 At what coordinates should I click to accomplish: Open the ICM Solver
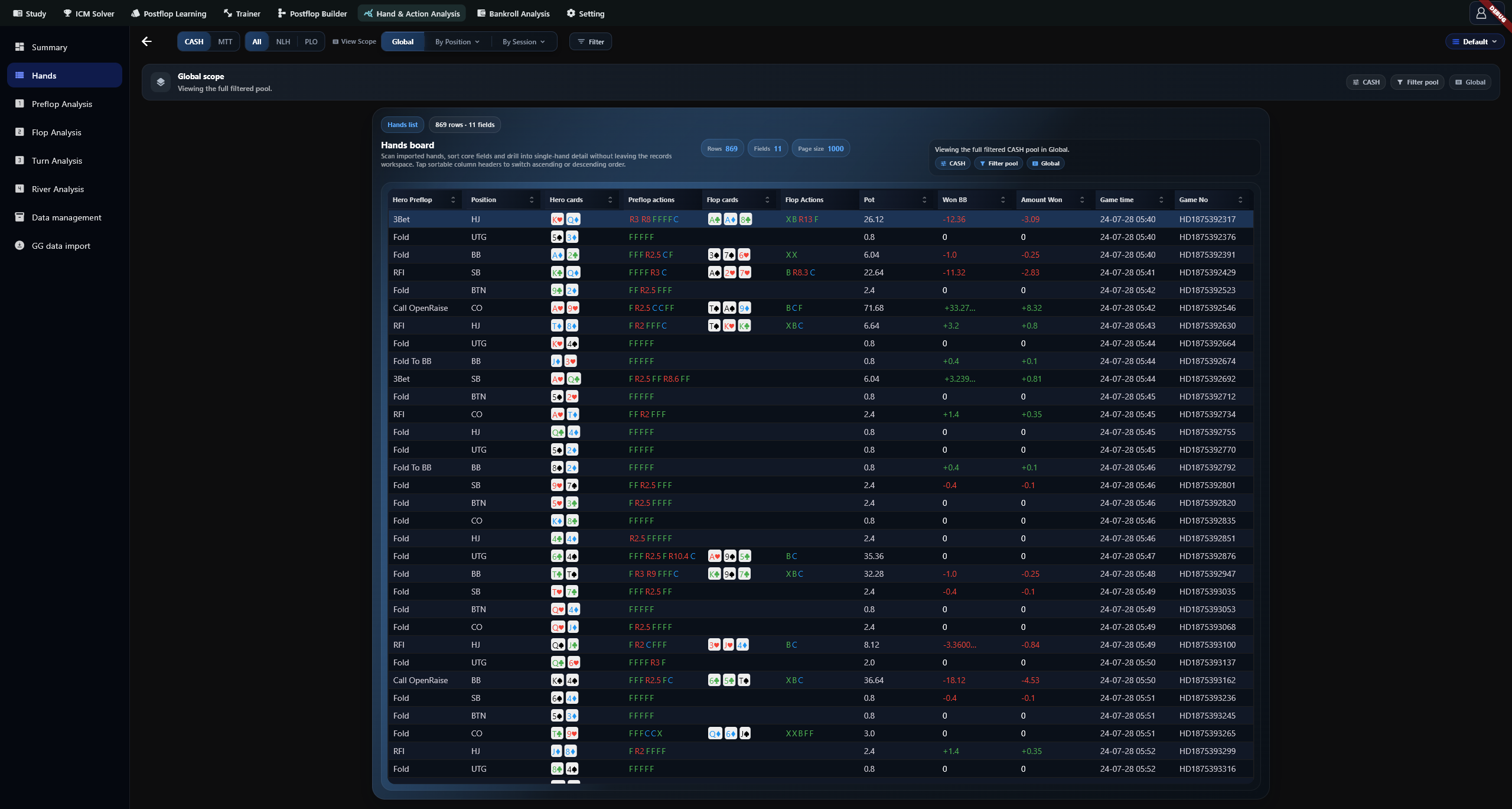(89, 14)
